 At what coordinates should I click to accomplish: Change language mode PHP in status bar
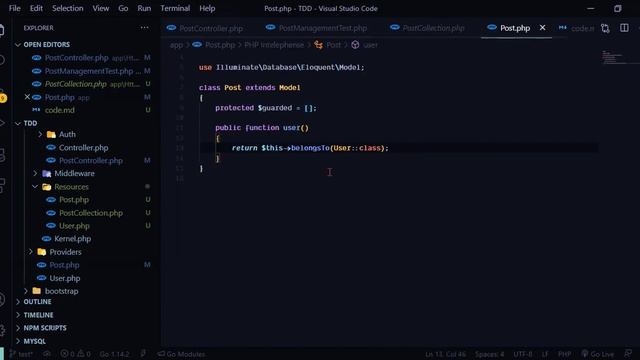pyautogui.click(x=564, y=354)
